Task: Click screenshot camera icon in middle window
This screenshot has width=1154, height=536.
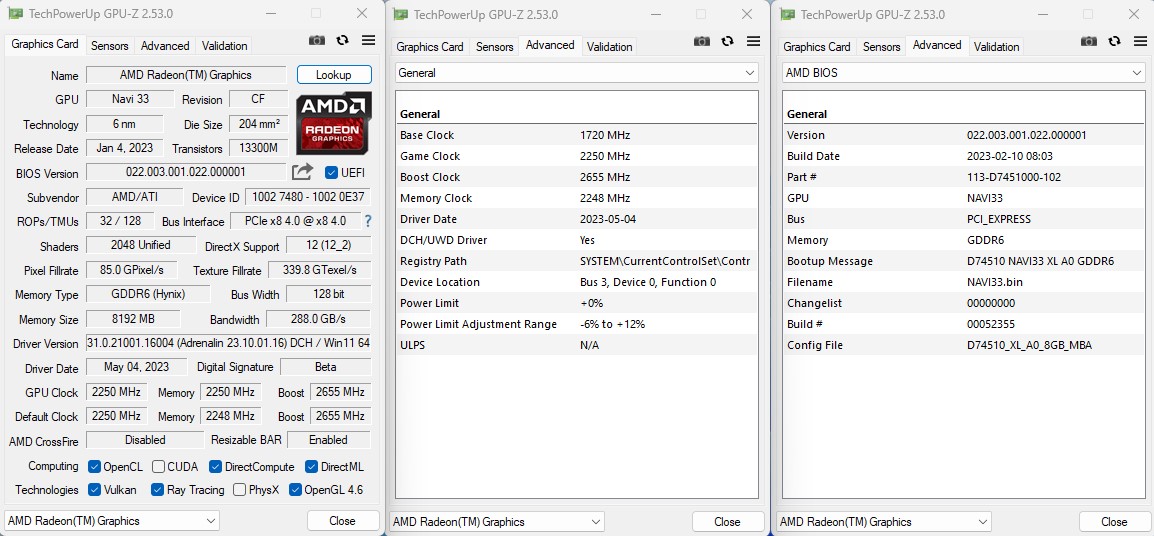Action: click(x=702, y=41)
